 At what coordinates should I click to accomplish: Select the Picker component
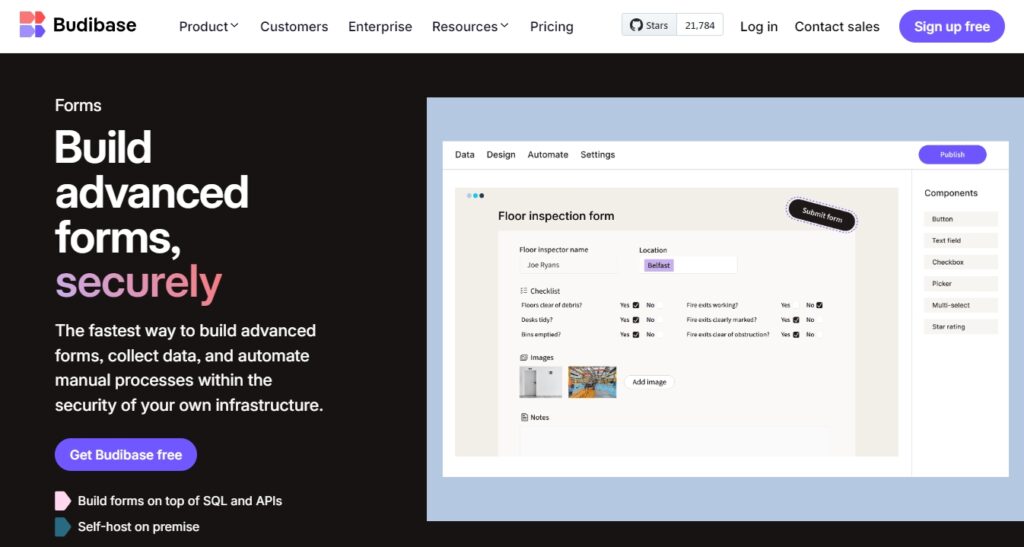pyautogui.click(x=960, y=284)
